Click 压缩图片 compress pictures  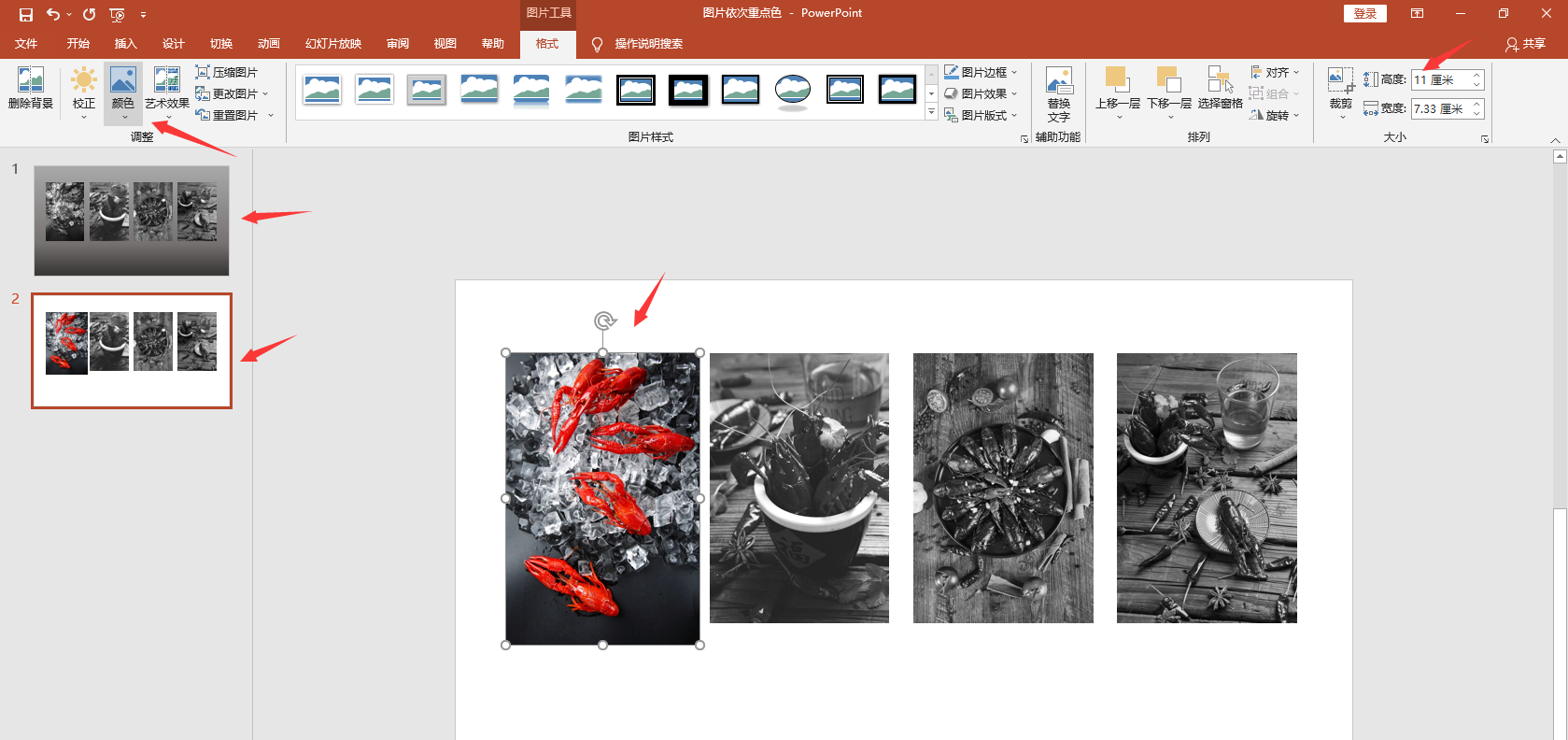click(226, 72)
